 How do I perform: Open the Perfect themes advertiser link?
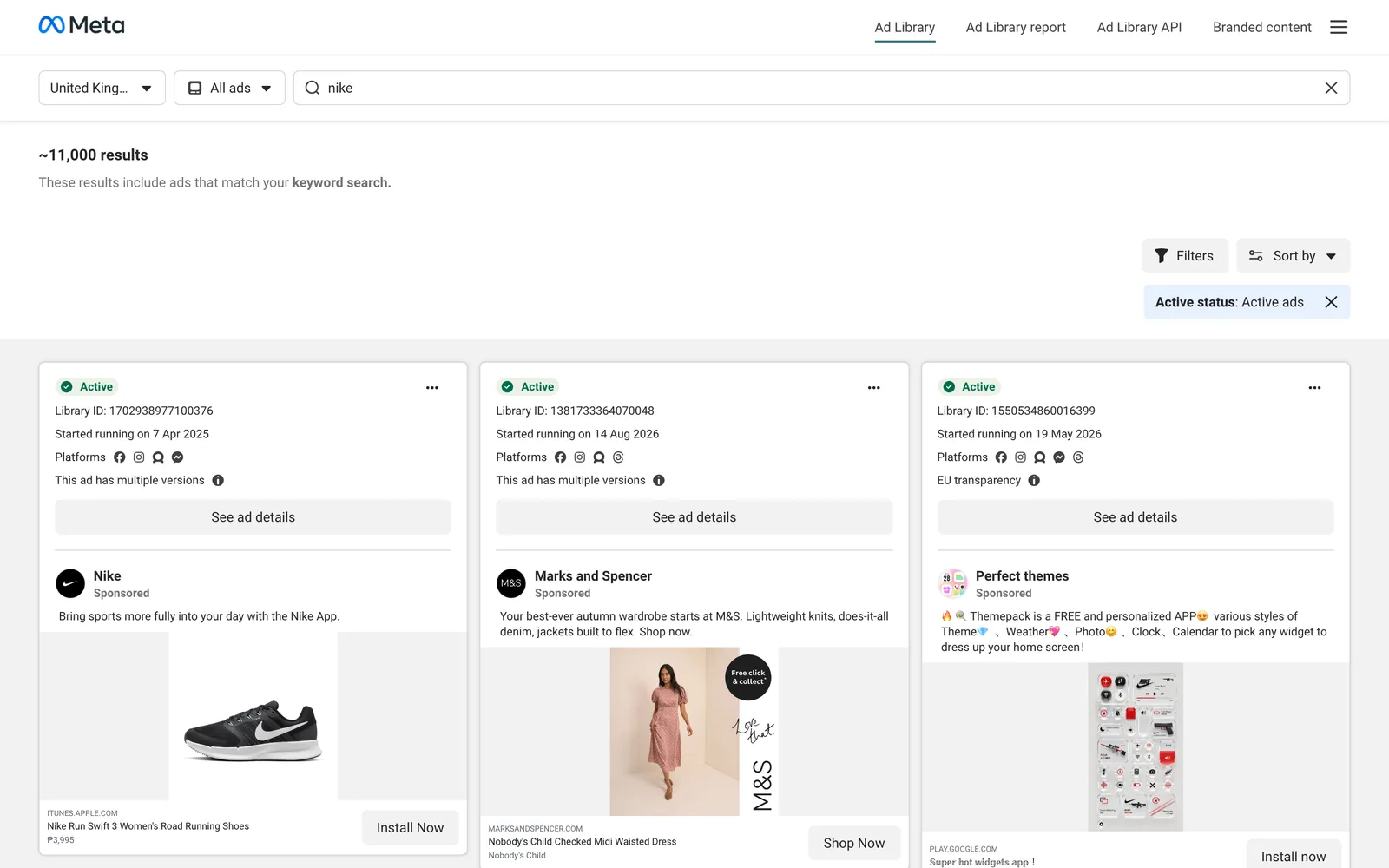tap(1022, 576)
